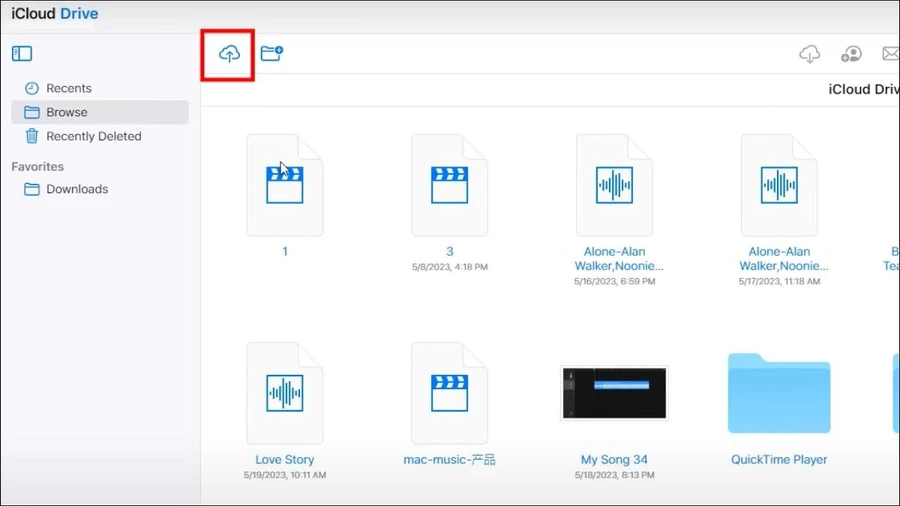
Task: Click the date '5/19/2023, 10:11 AM'
Action: (x=285, y=475)
